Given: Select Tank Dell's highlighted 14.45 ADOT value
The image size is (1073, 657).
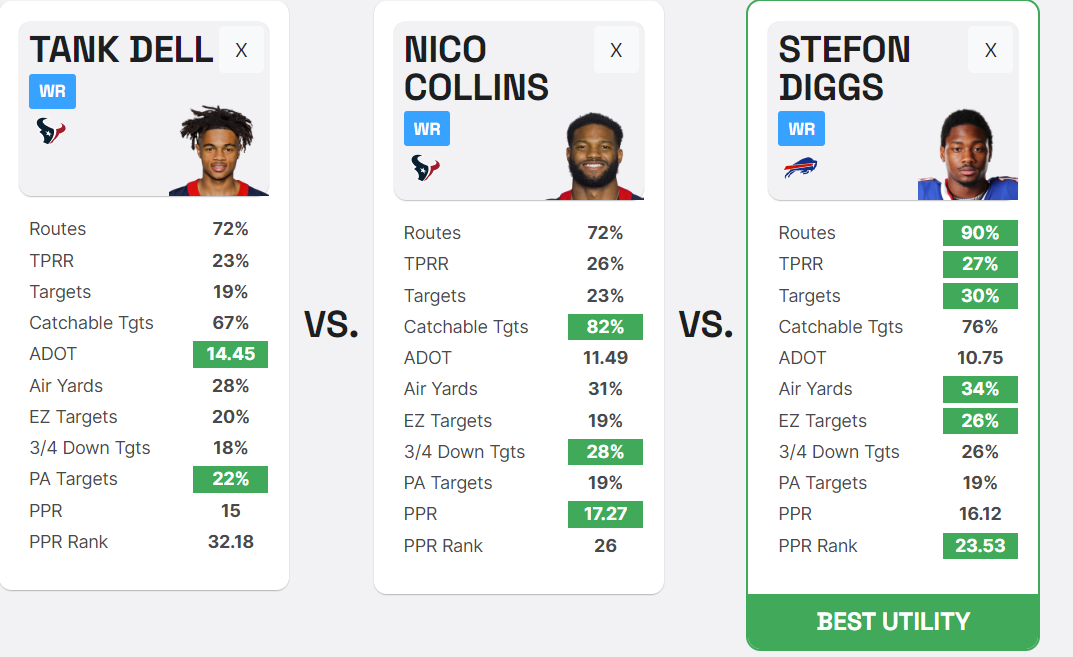Looking at the screenshot, I should point(231,354).
